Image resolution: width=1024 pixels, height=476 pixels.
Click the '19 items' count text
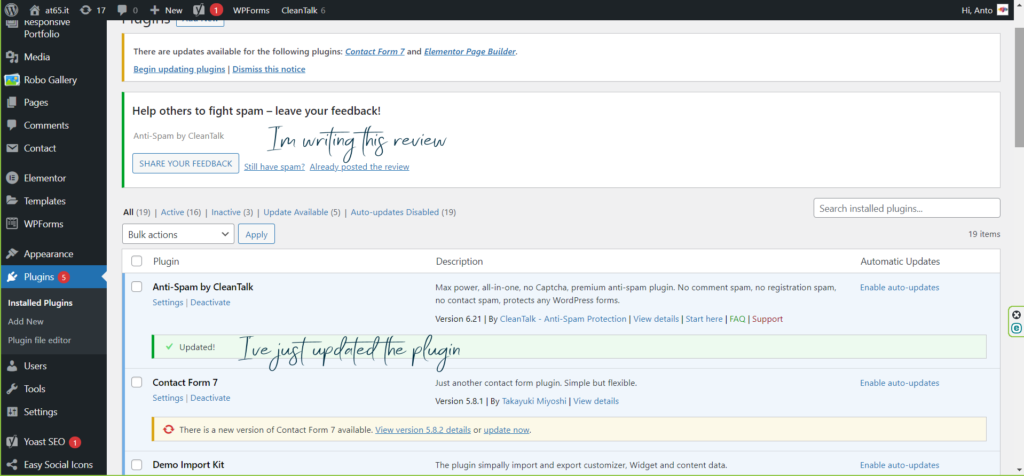(984, 234)
